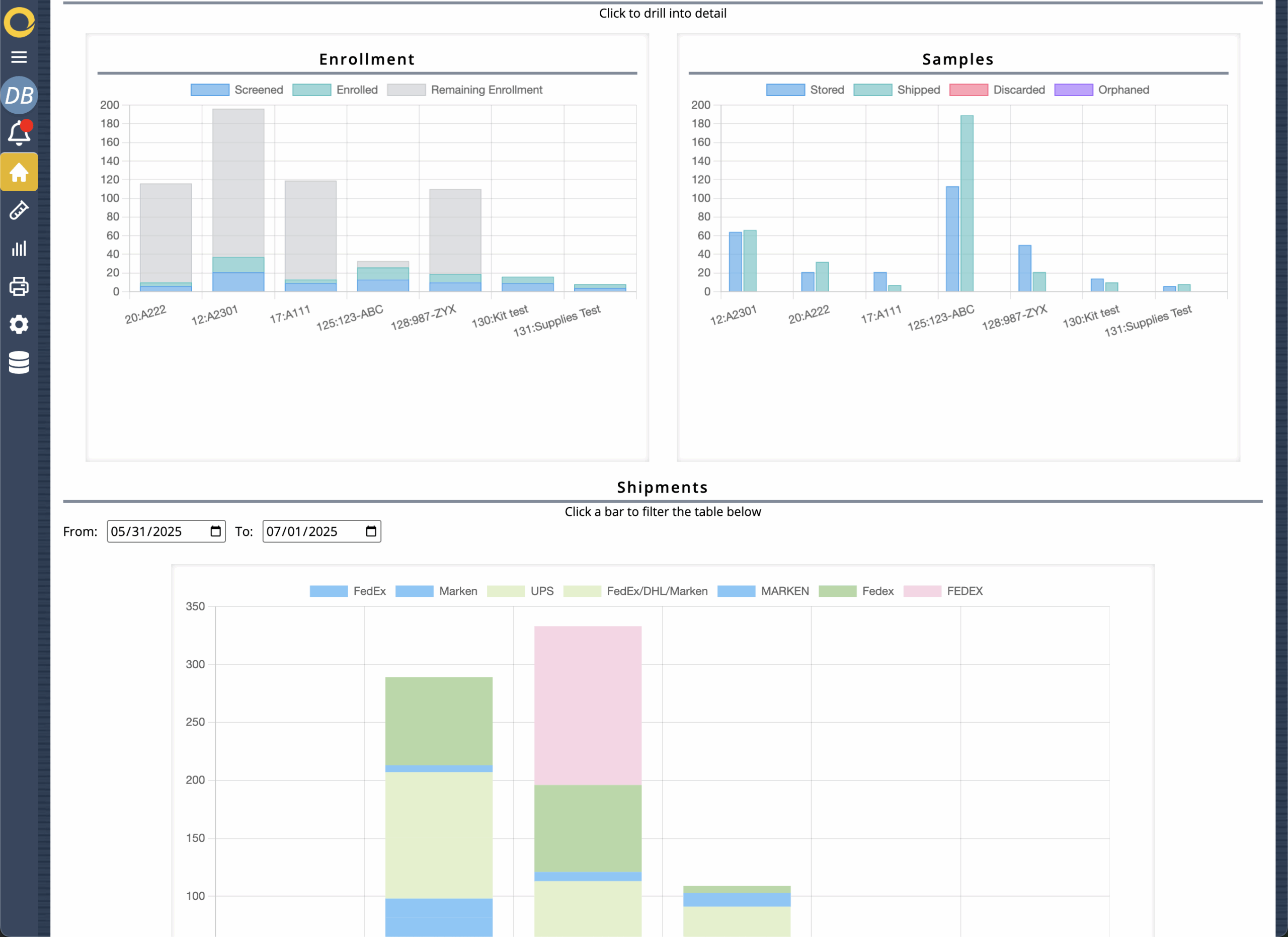Toggle Enrolled legend in Enrollment chart
Screen dimensions: 1288x937
click(335, 90)
